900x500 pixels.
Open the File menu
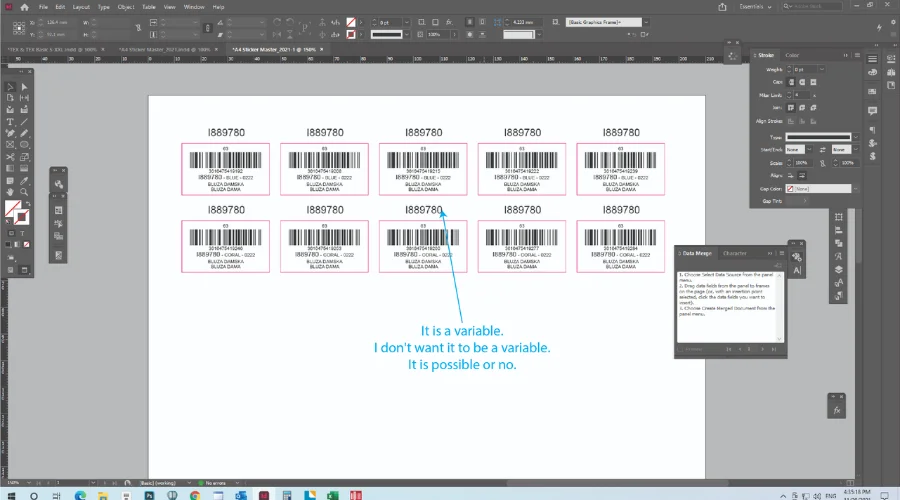coord(43,7)
